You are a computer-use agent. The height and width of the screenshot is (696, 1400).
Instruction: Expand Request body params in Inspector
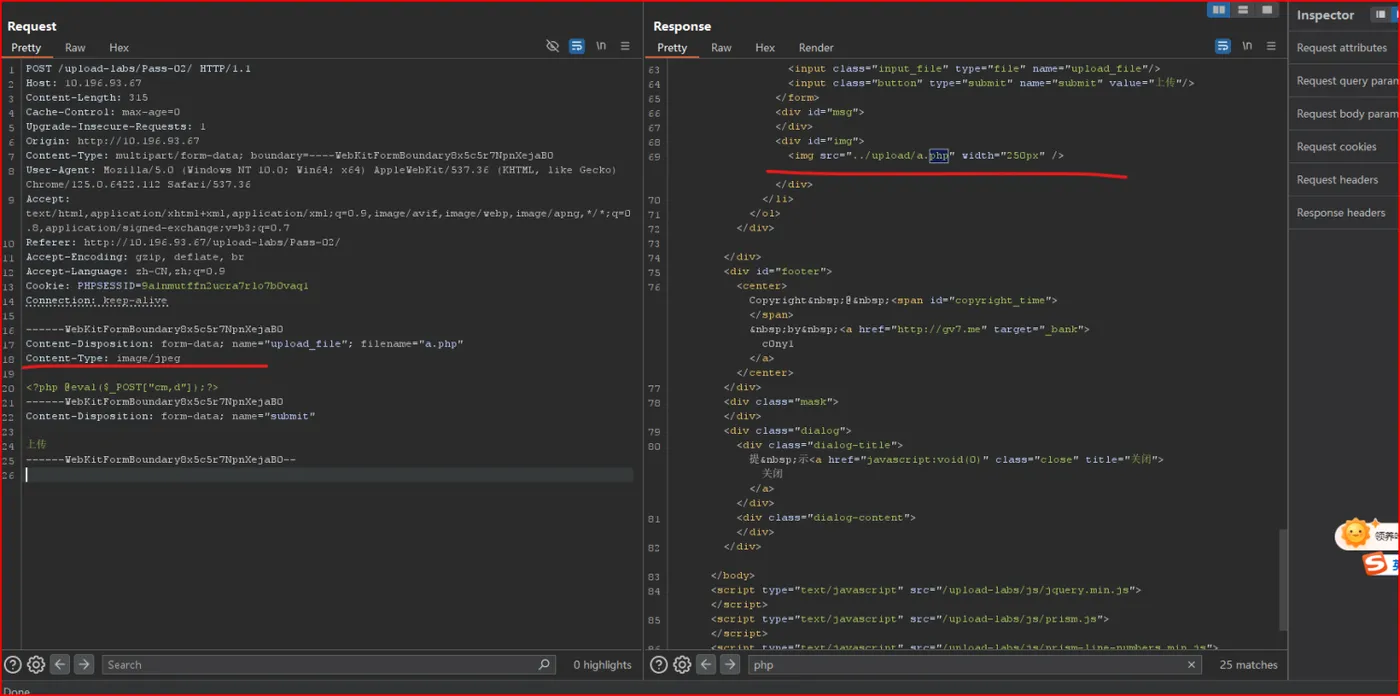(x=1344, y=114)
